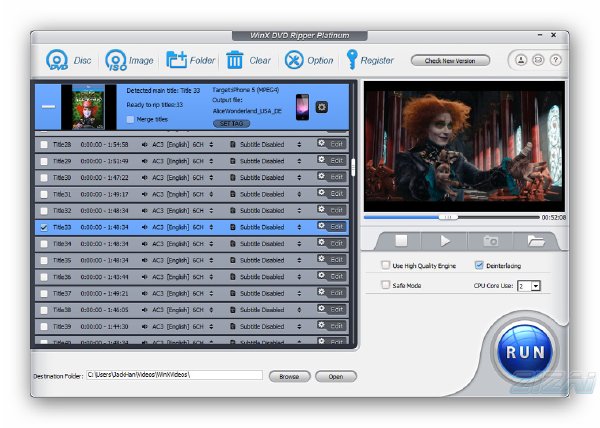The width and height of the screenshot is (600, 428).
Task: Play the preview video
Action: [445, 241]
